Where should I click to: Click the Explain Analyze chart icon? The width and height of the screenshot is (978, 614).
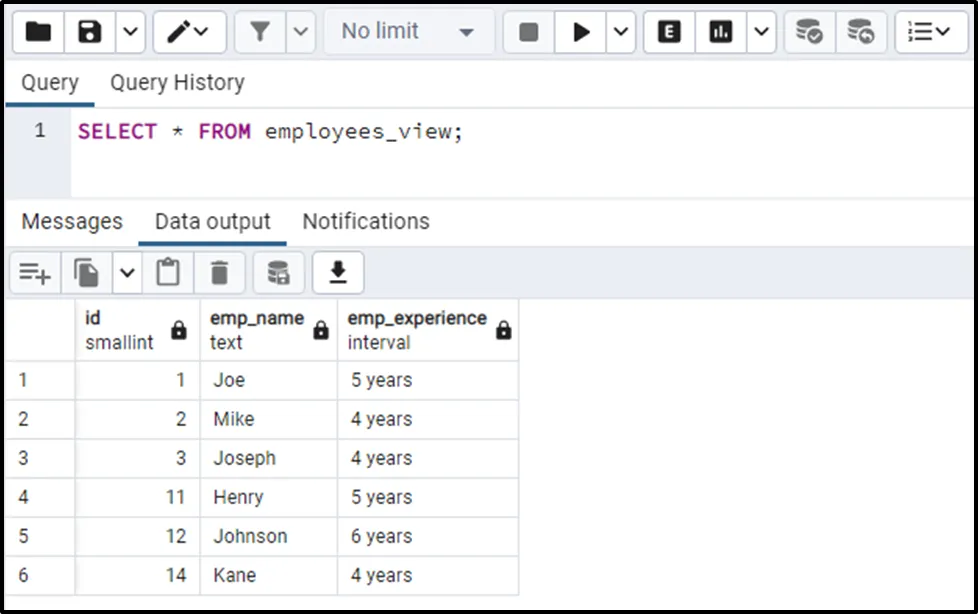tap(720, 32)
